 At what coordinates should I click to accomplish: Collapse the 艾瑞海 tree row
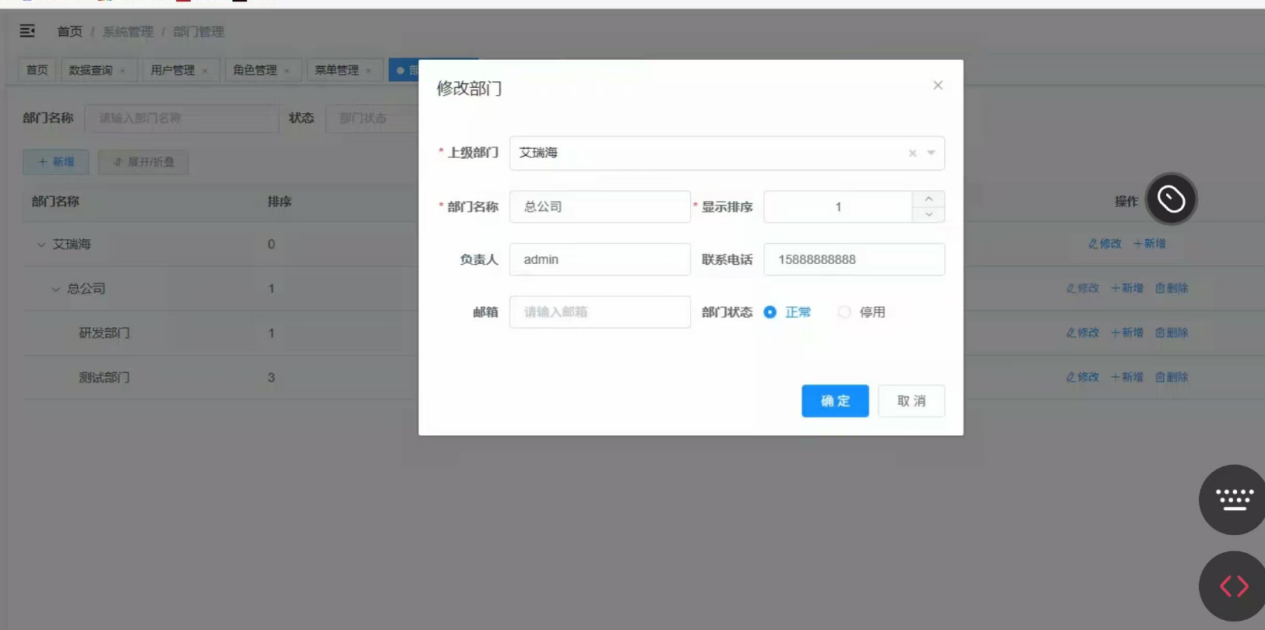tap(41, 245)
